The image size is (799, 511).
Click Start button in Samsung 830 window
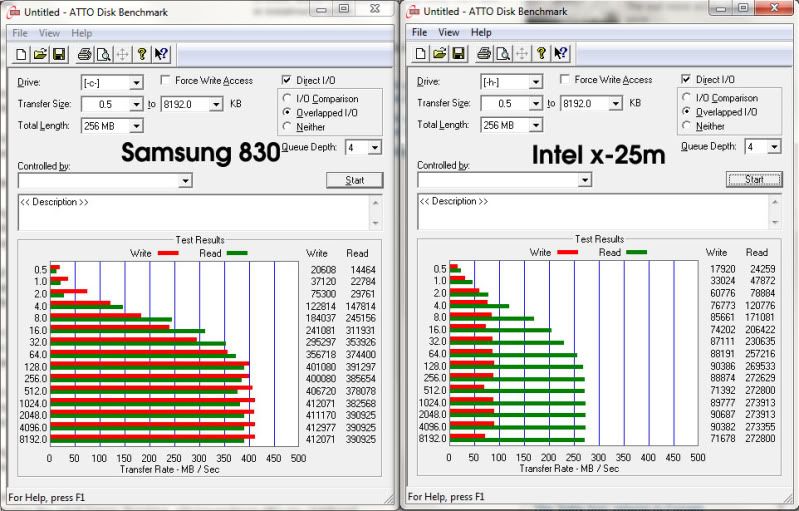coord(355,180)
